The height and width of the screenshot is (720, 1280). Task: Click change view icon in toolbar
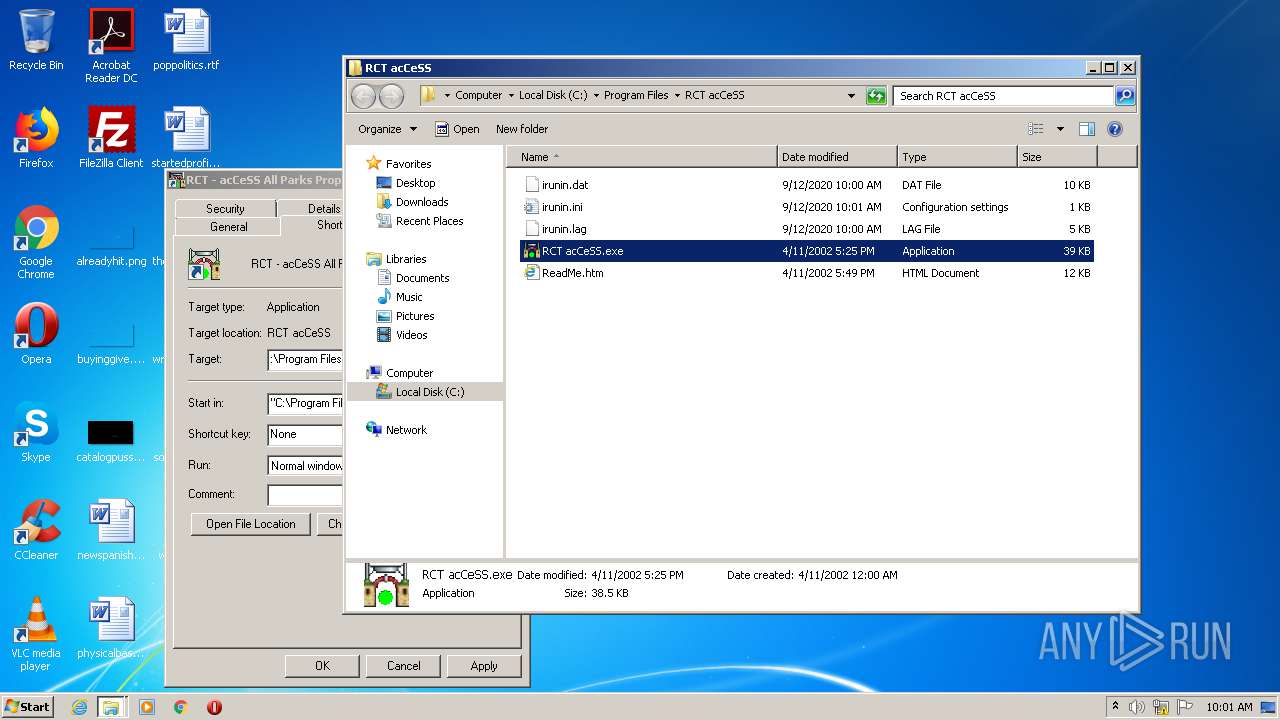(x=1036, y=129)
